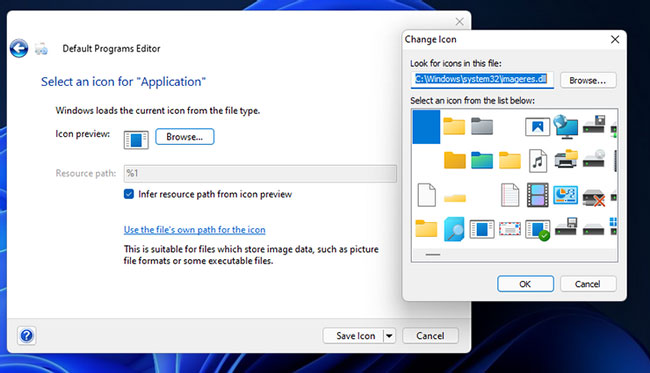650x373 pixels.
Task: Open help with the question mark icon
Action: (27, 335)
